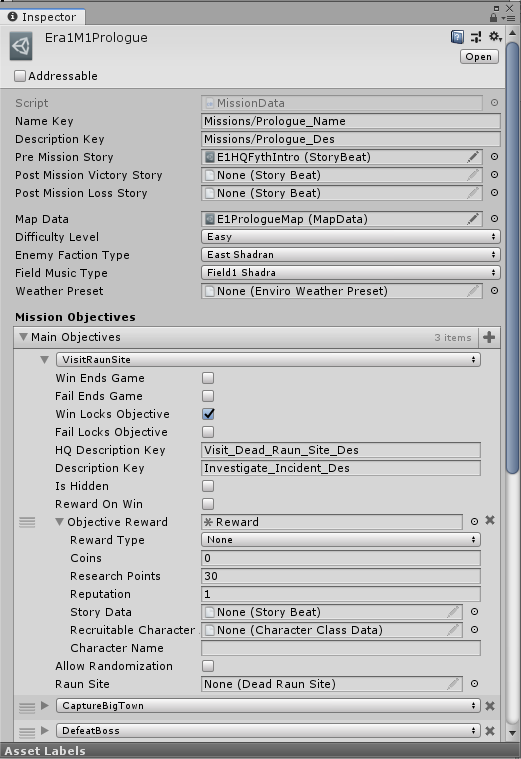Remove DefeatBoss objective with X icon
The width and height of the screenshot is (521, 759).
coord(490,730)
